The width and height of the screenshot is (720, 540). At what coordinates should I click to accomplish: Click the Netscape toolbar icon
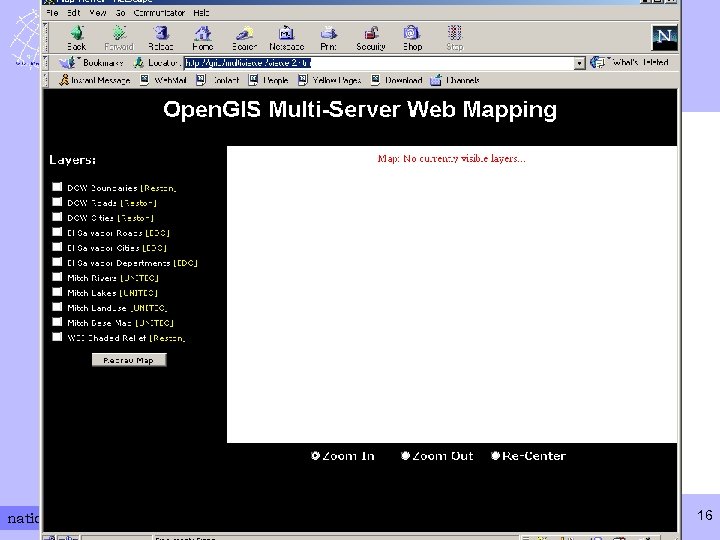click(x=287, y=33)
